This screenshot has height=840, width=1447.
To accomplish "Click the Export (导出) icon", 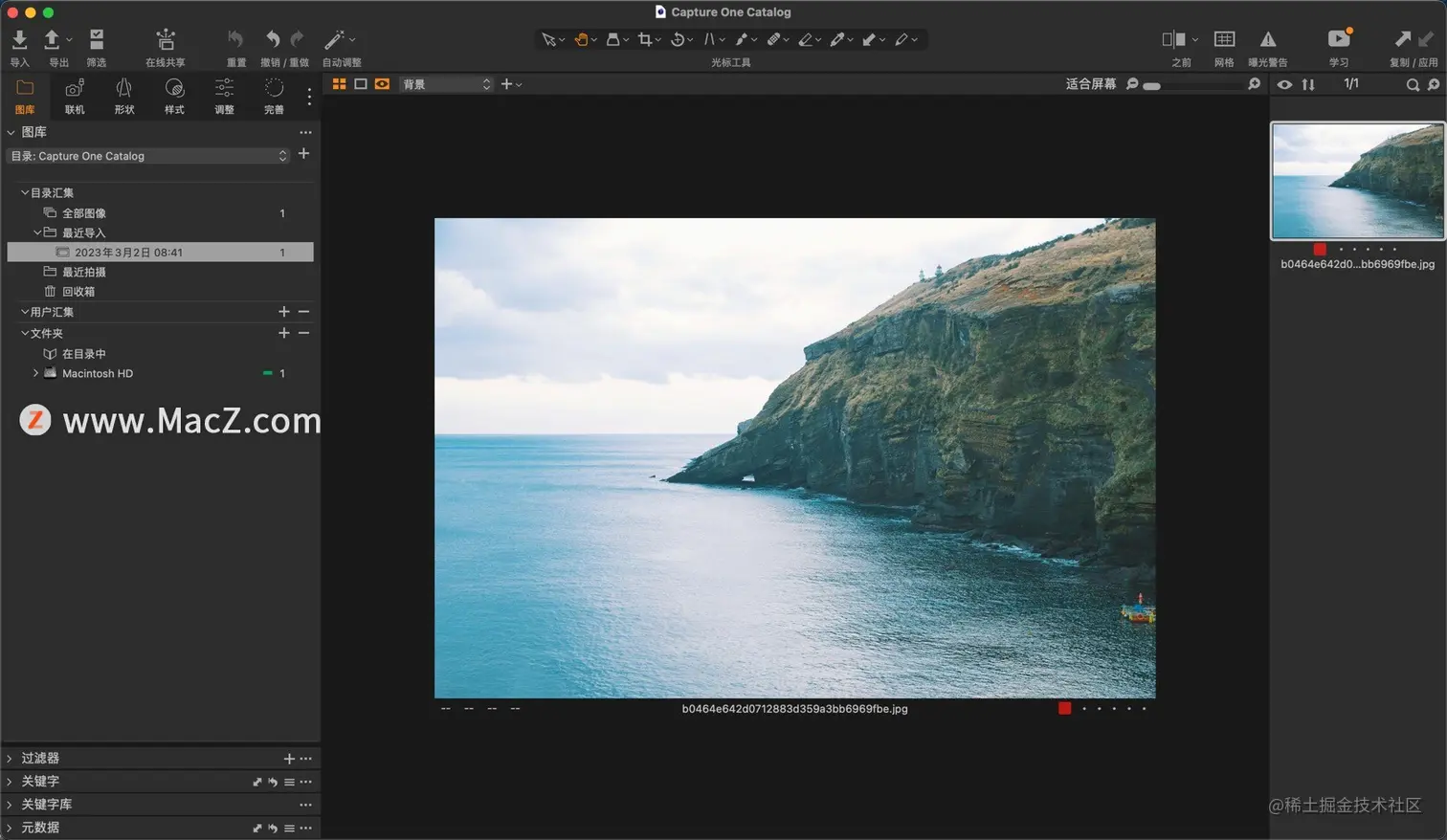I will point(53,40).
